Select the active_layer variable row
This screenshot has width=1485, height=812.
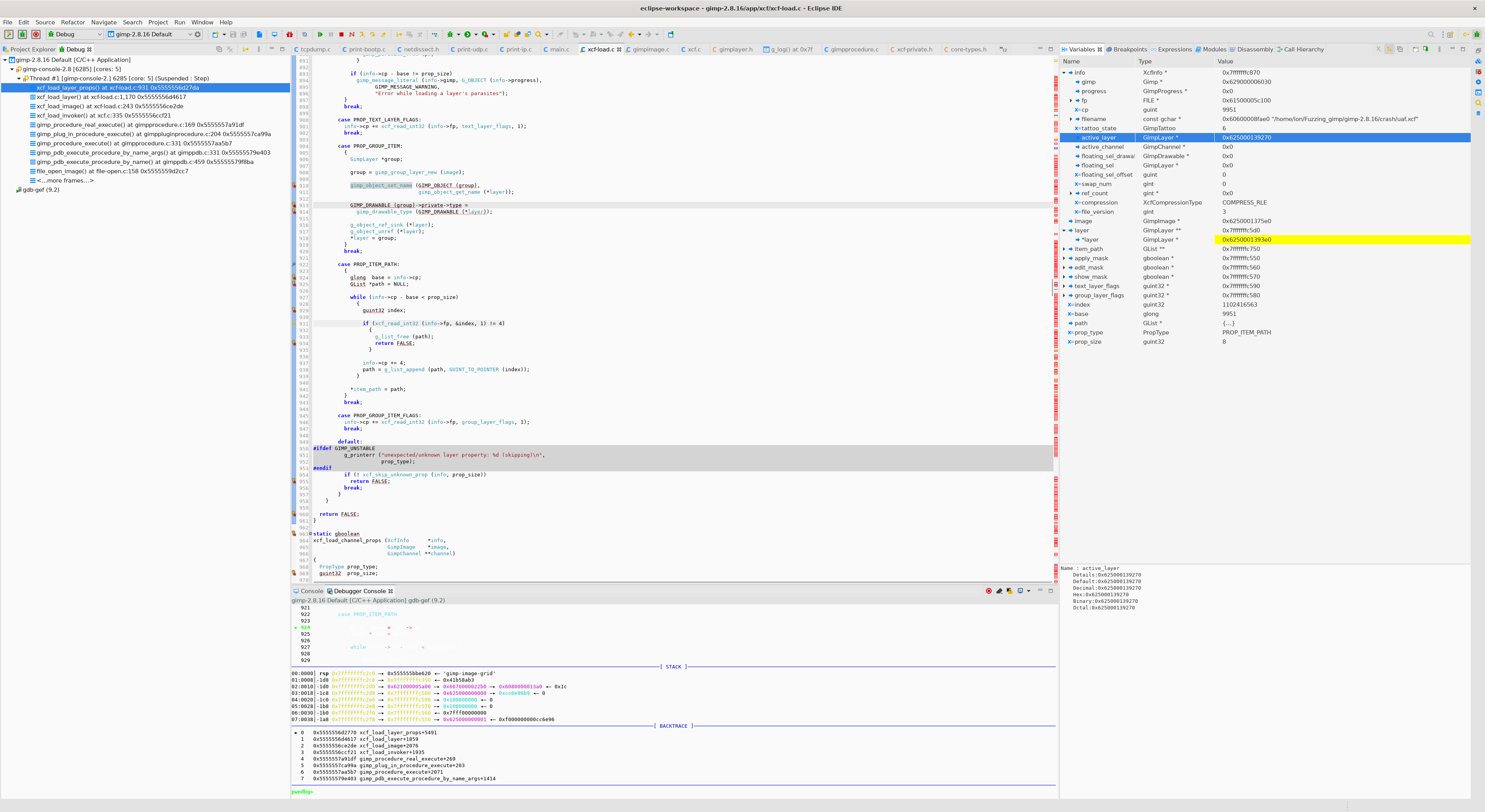pyautogui.click(x=1265, y=138)
